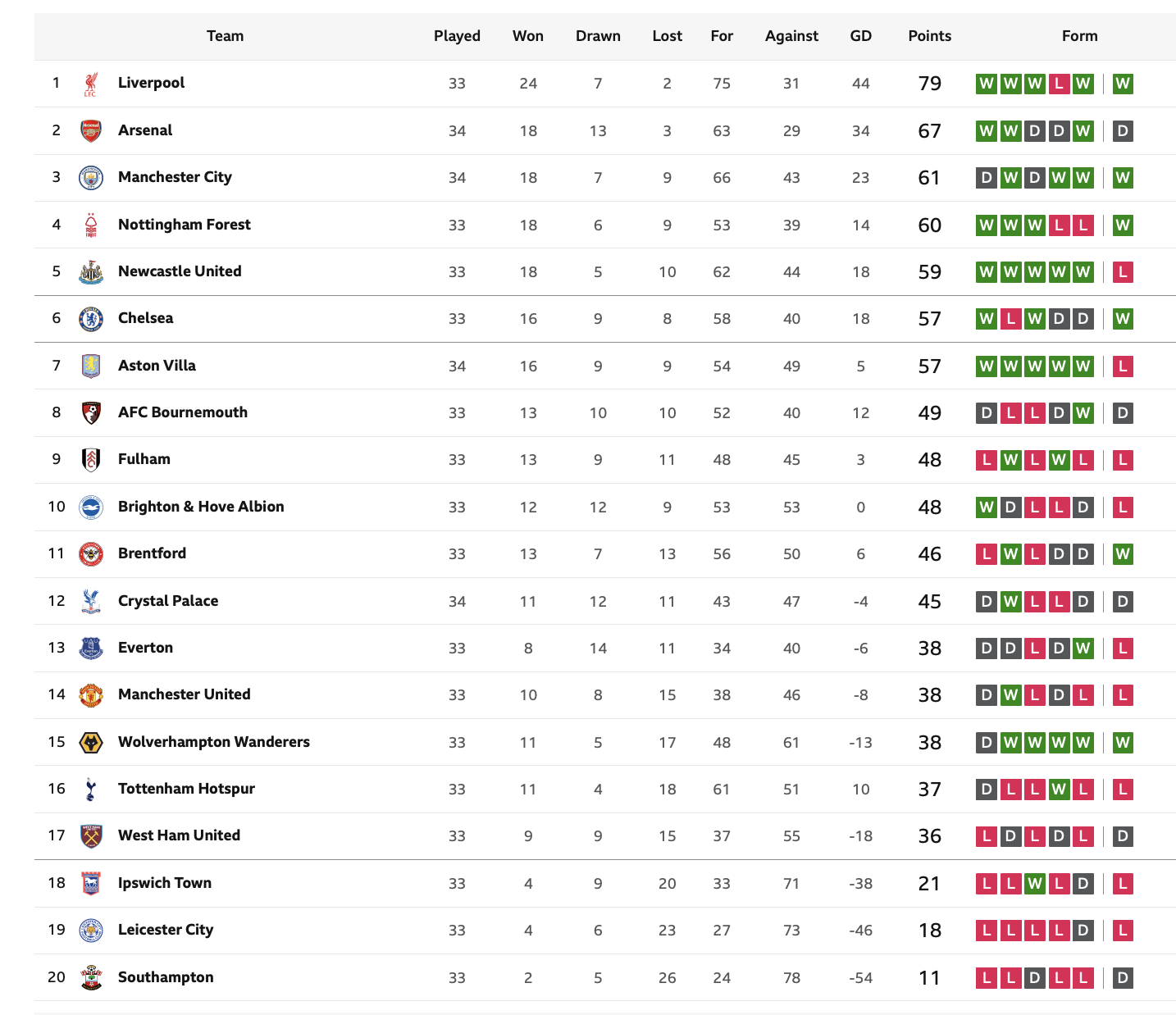
Task: Click the GD column header
Action: [x=861, y=36]
